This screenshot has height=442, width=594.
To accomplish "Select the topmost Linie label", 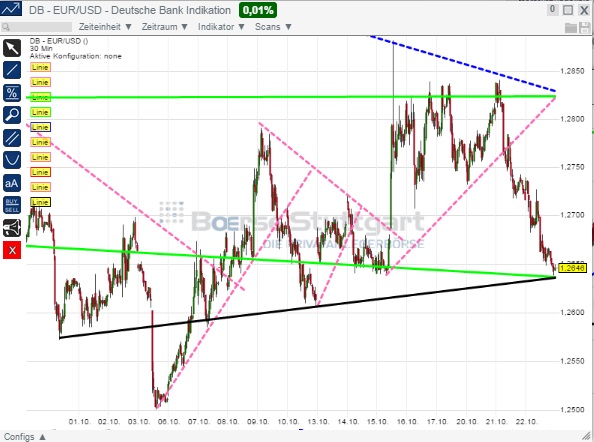I will (x=40, y=67).
